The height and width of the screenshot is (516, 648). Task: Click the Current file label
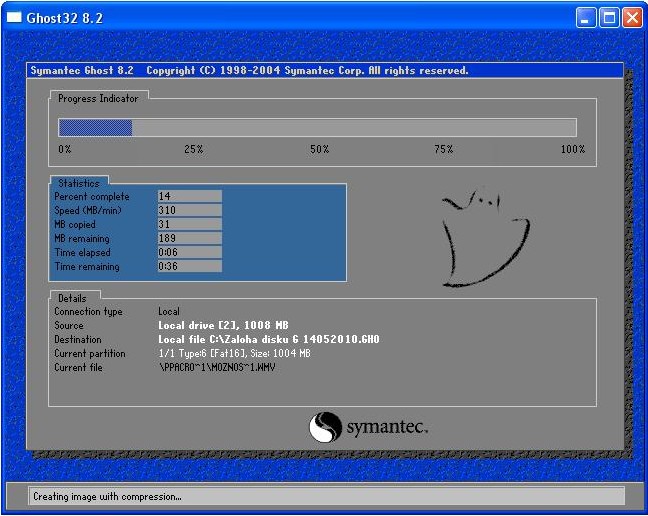coord(79,367)
